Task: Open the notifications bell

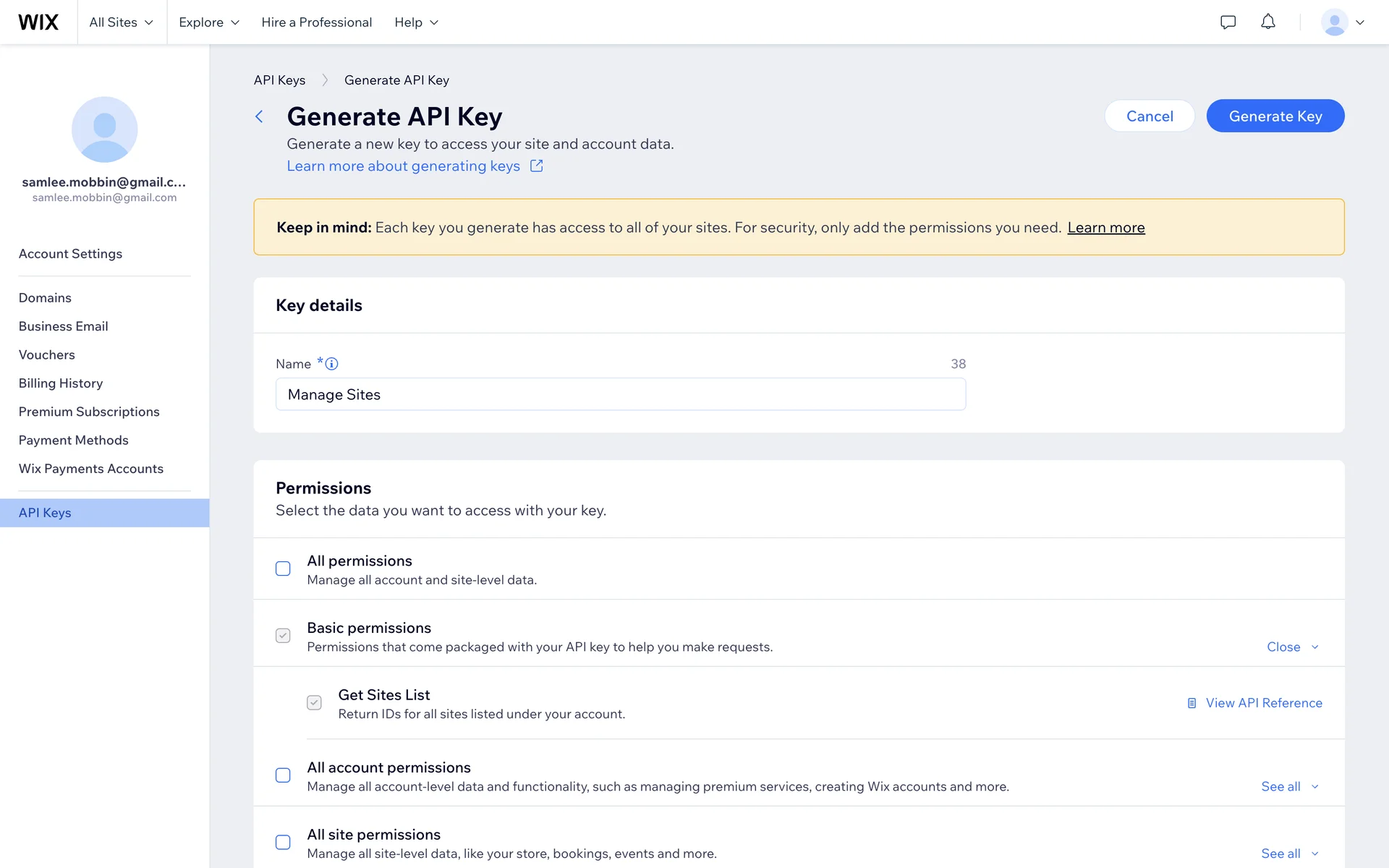Action: tap(1267, 22)
